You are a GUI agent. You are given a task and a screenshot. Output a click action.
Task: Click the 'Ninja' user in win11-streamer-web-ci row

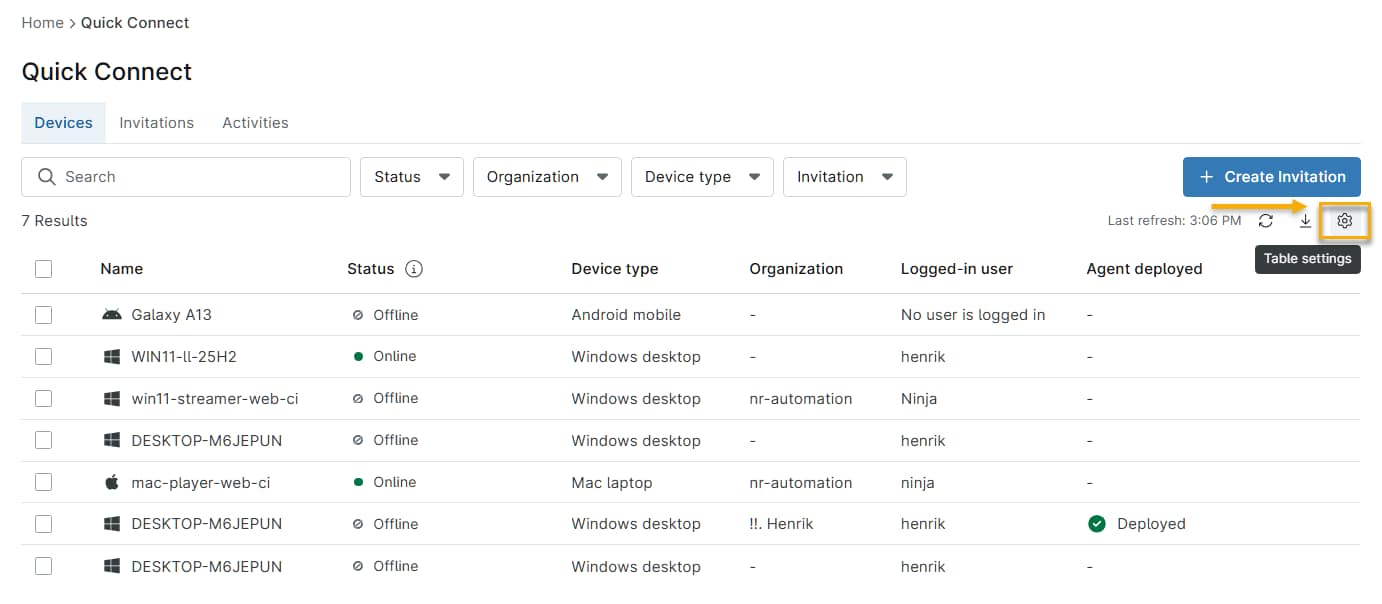(919, 399)
